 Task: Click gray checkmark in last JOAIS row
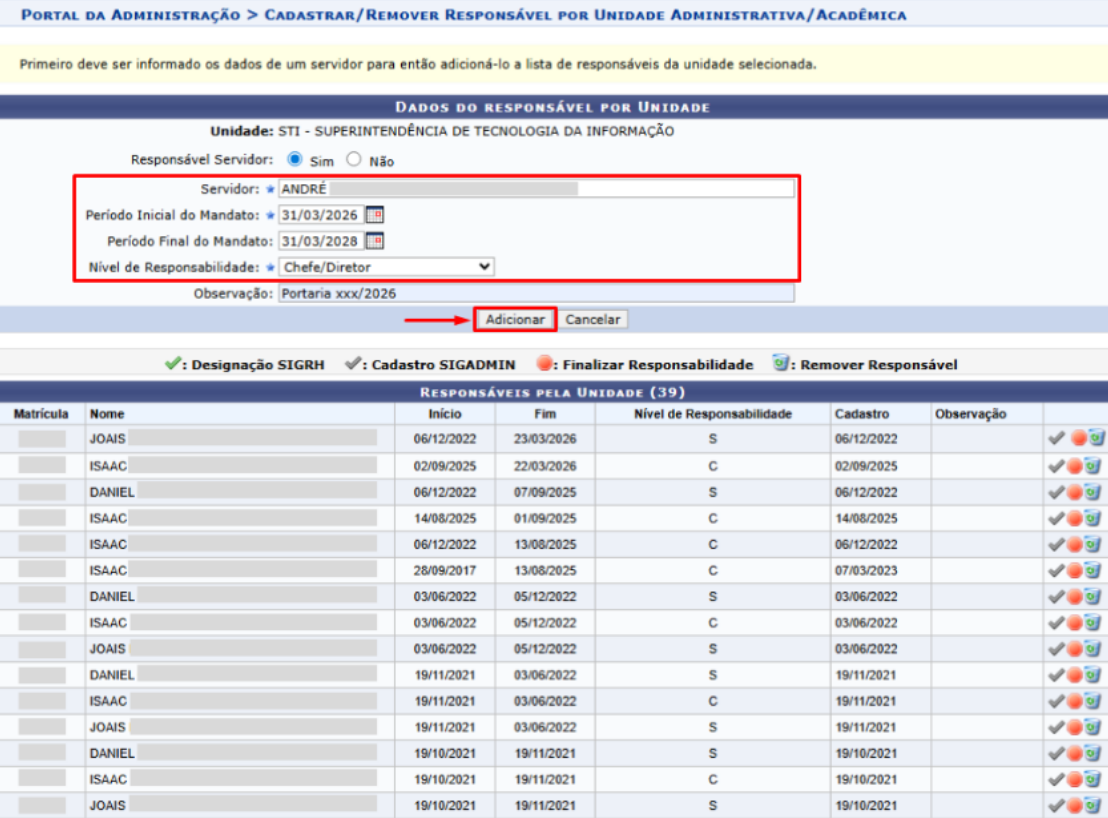[1057, 805]
